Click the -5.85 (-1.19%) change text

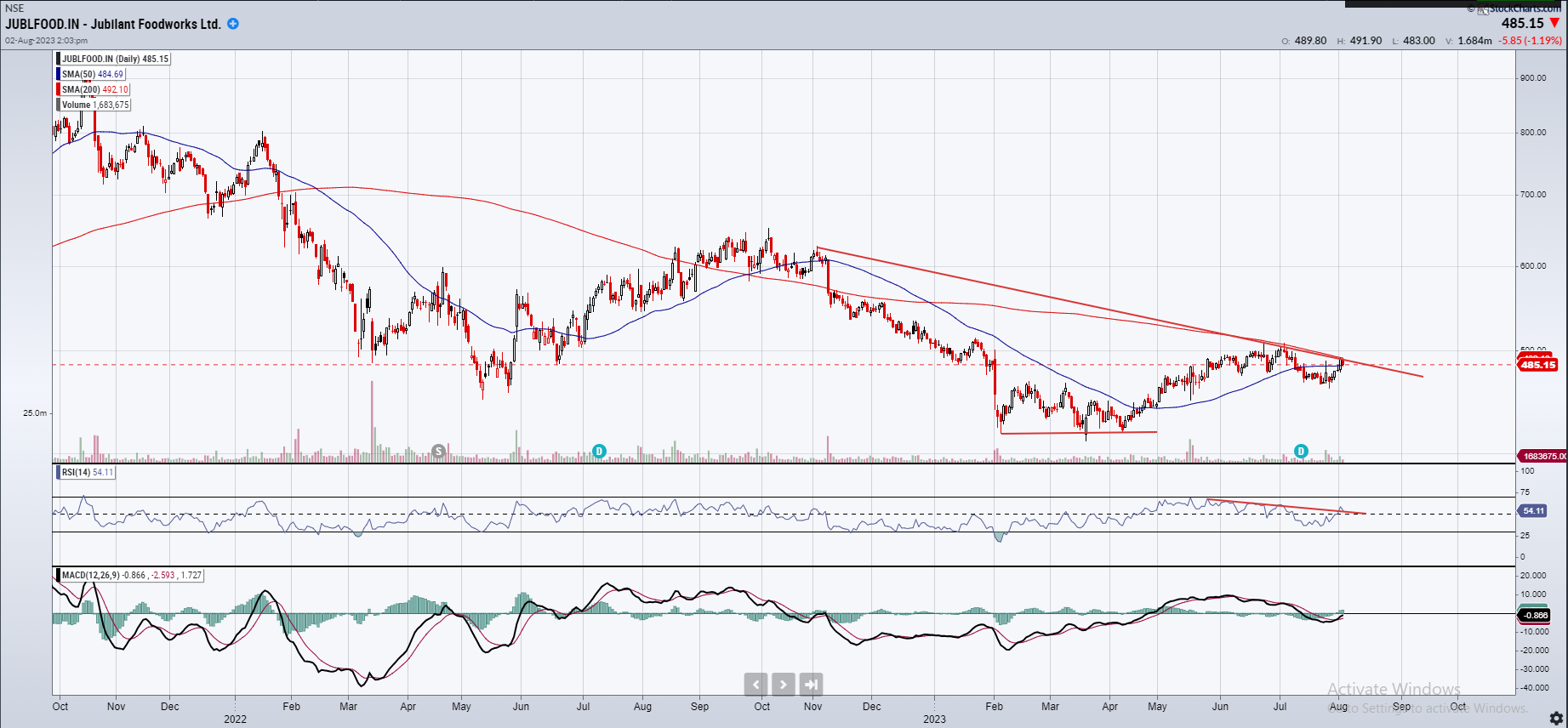coord(1531,40)
